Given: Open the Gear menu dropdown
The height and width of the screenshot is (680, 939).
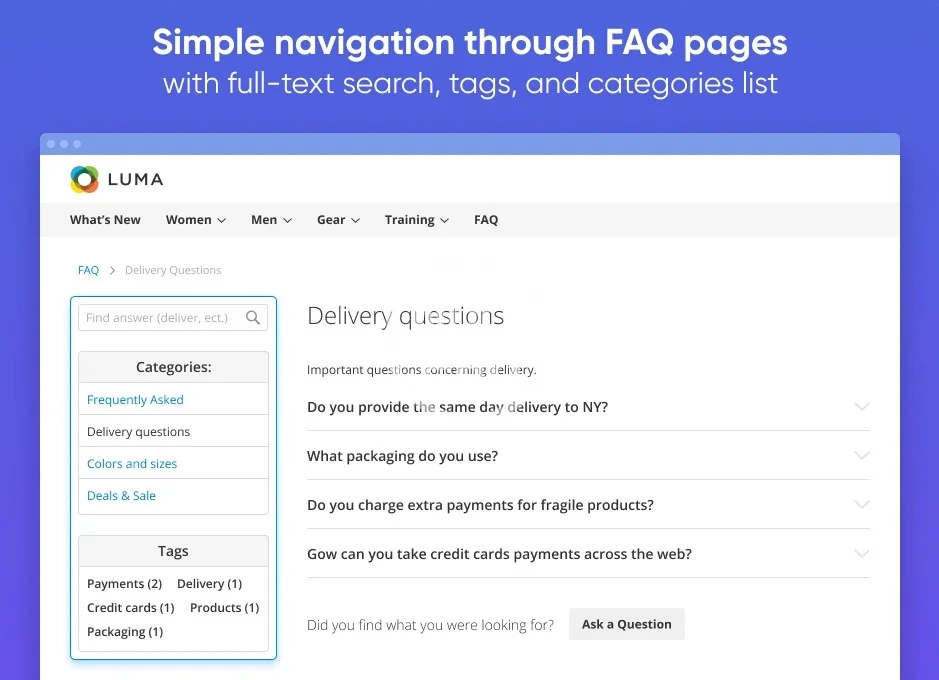Looking at the screenshot, I should (338, 220).
